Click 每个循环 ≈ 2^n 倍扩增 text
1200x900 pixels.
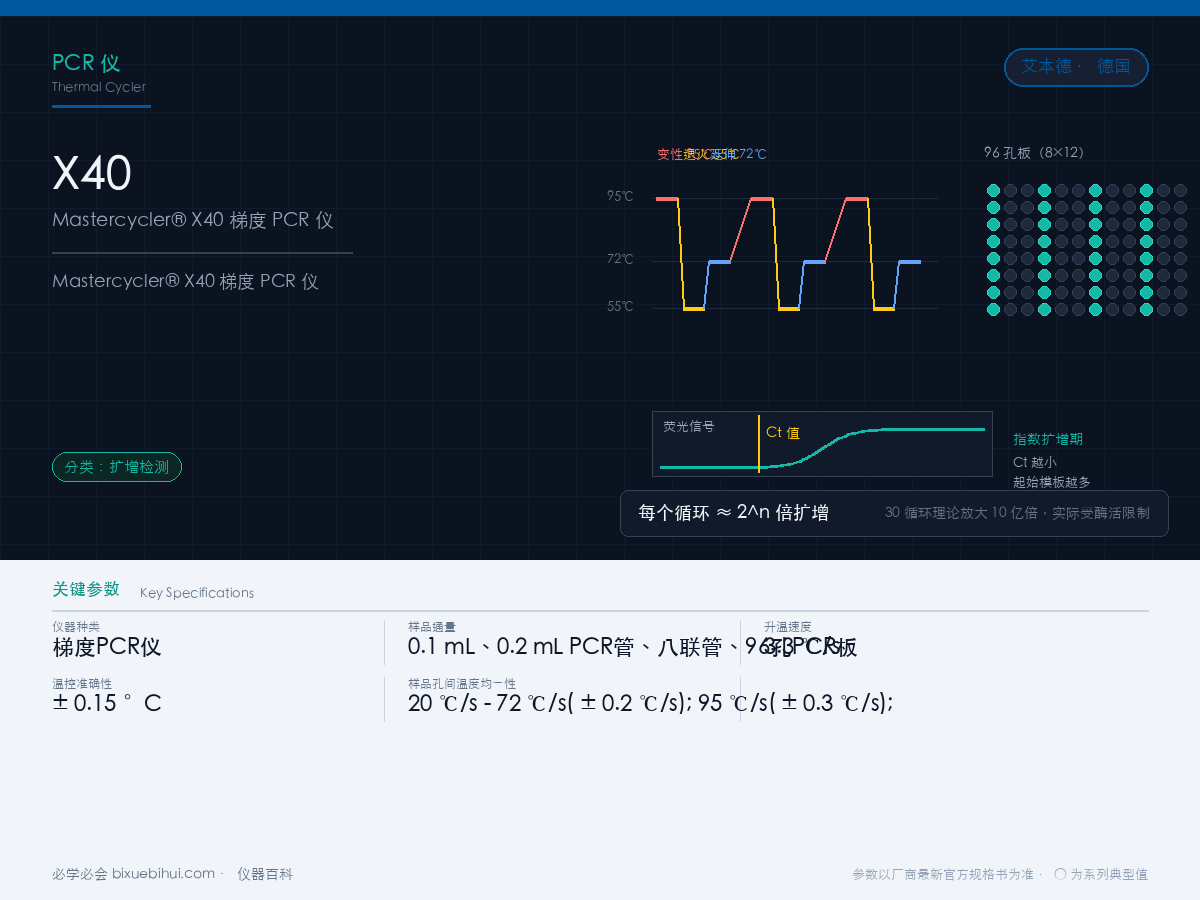pyautogui.click(x=734, y=513)
